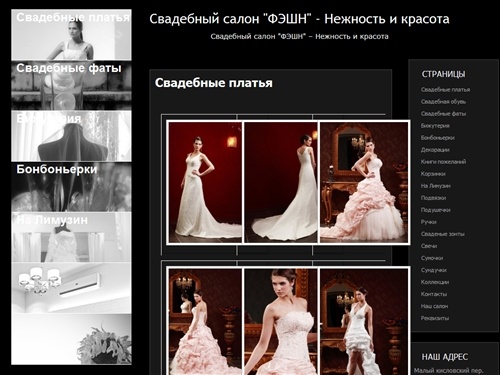The height and width of the screenshot is (375, 500).
Task: Open 'Свадебные фаты' link in Страницы list
Action: click(443, 114)
